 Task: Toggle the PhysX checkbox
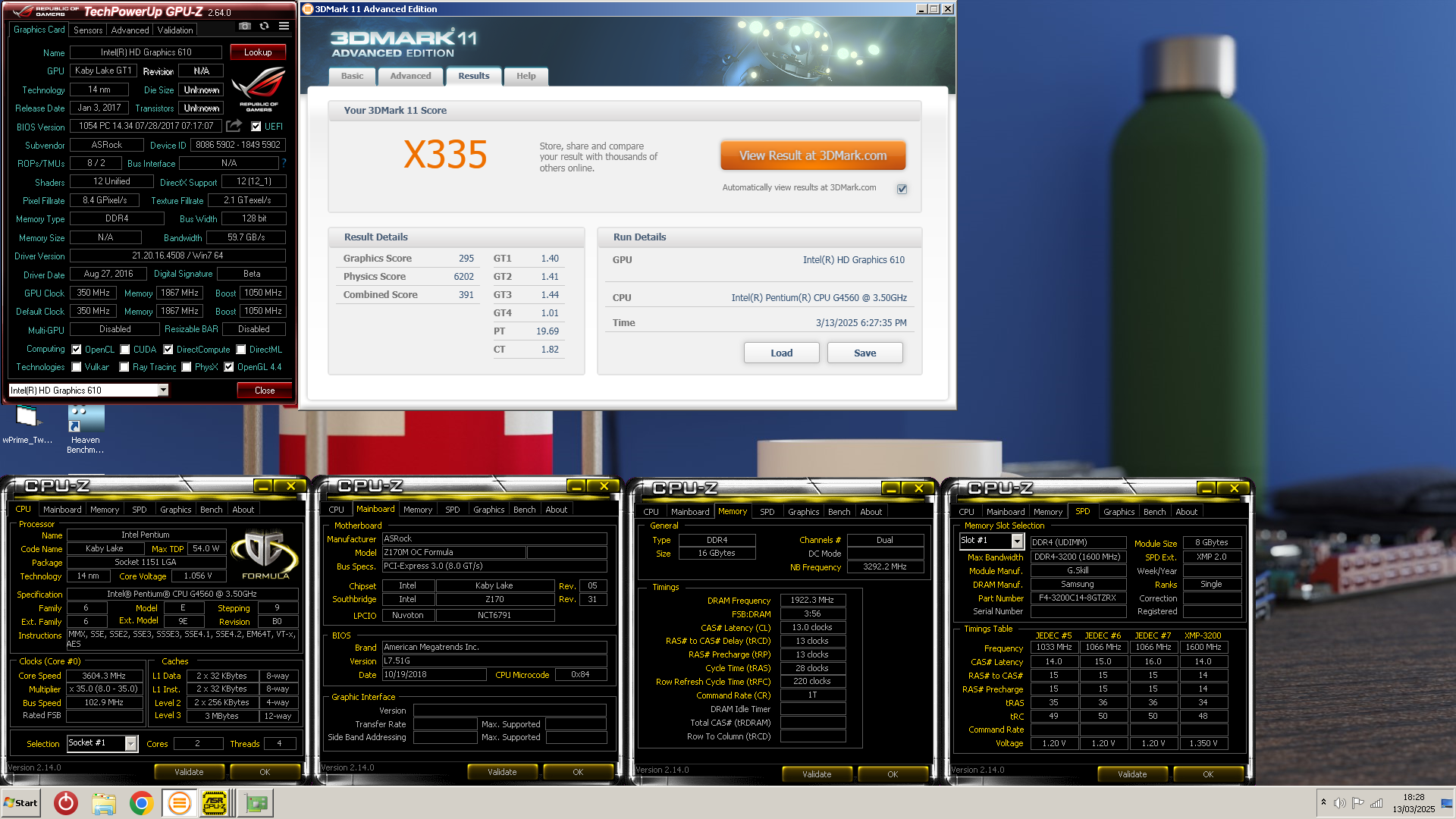[x=186, y=367]
